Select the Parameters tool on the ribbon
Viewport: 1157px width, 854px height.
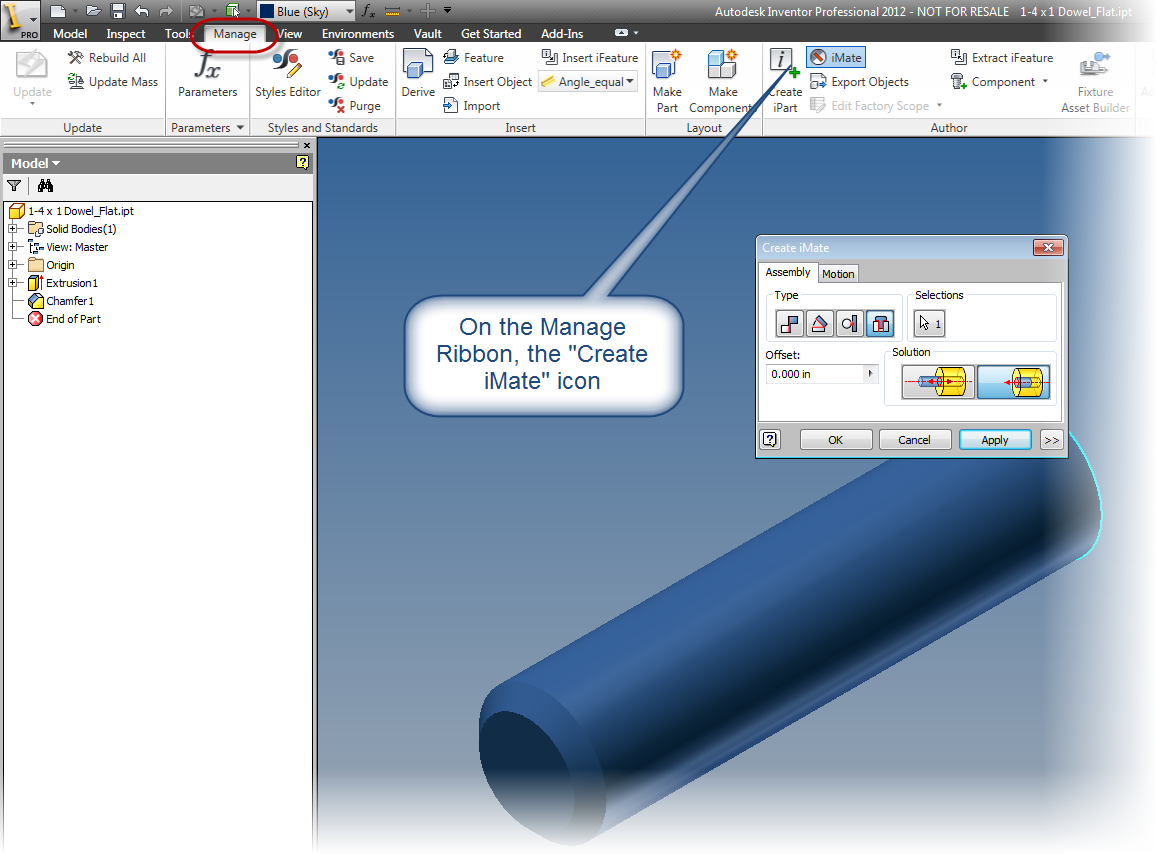207,75
